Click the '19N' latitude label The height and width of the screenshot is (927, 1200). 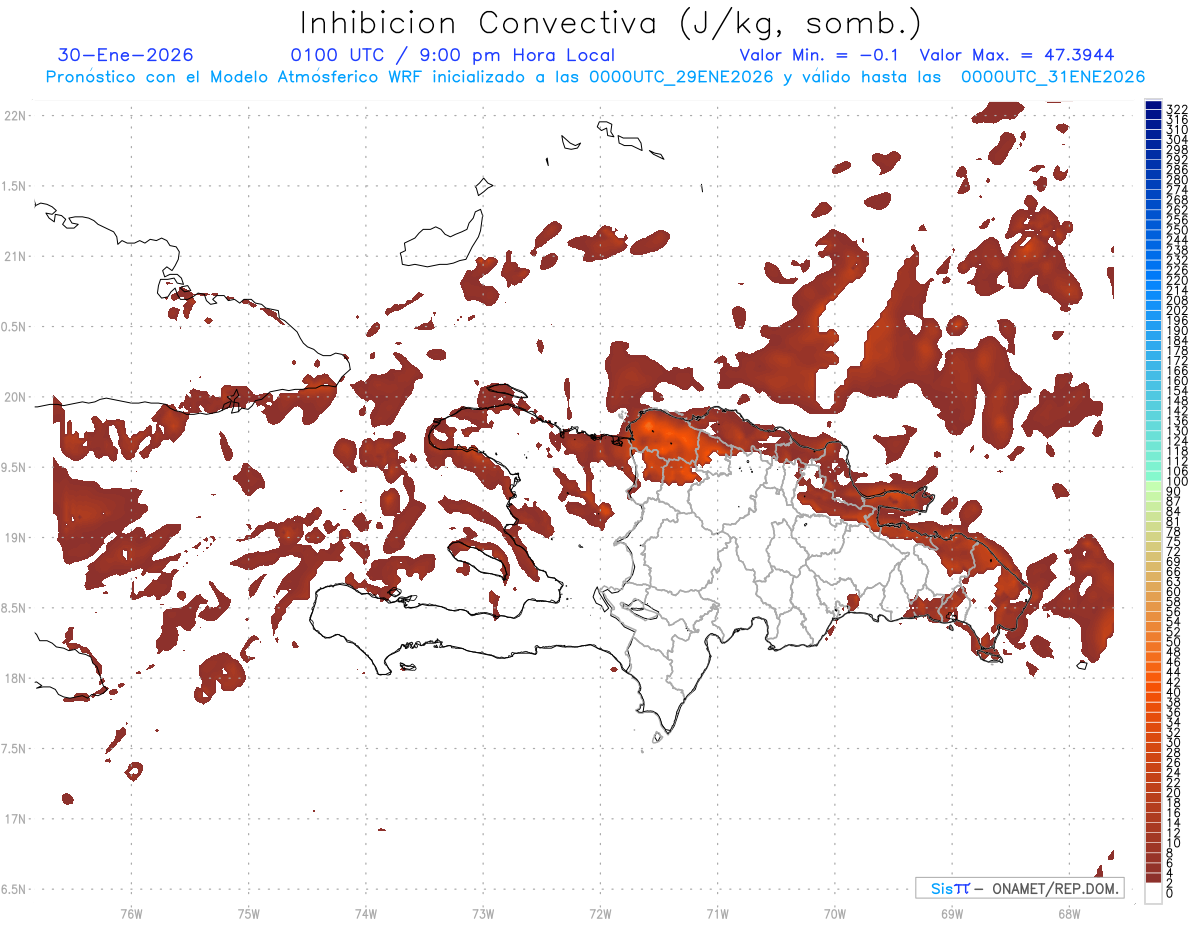[15, 537]
